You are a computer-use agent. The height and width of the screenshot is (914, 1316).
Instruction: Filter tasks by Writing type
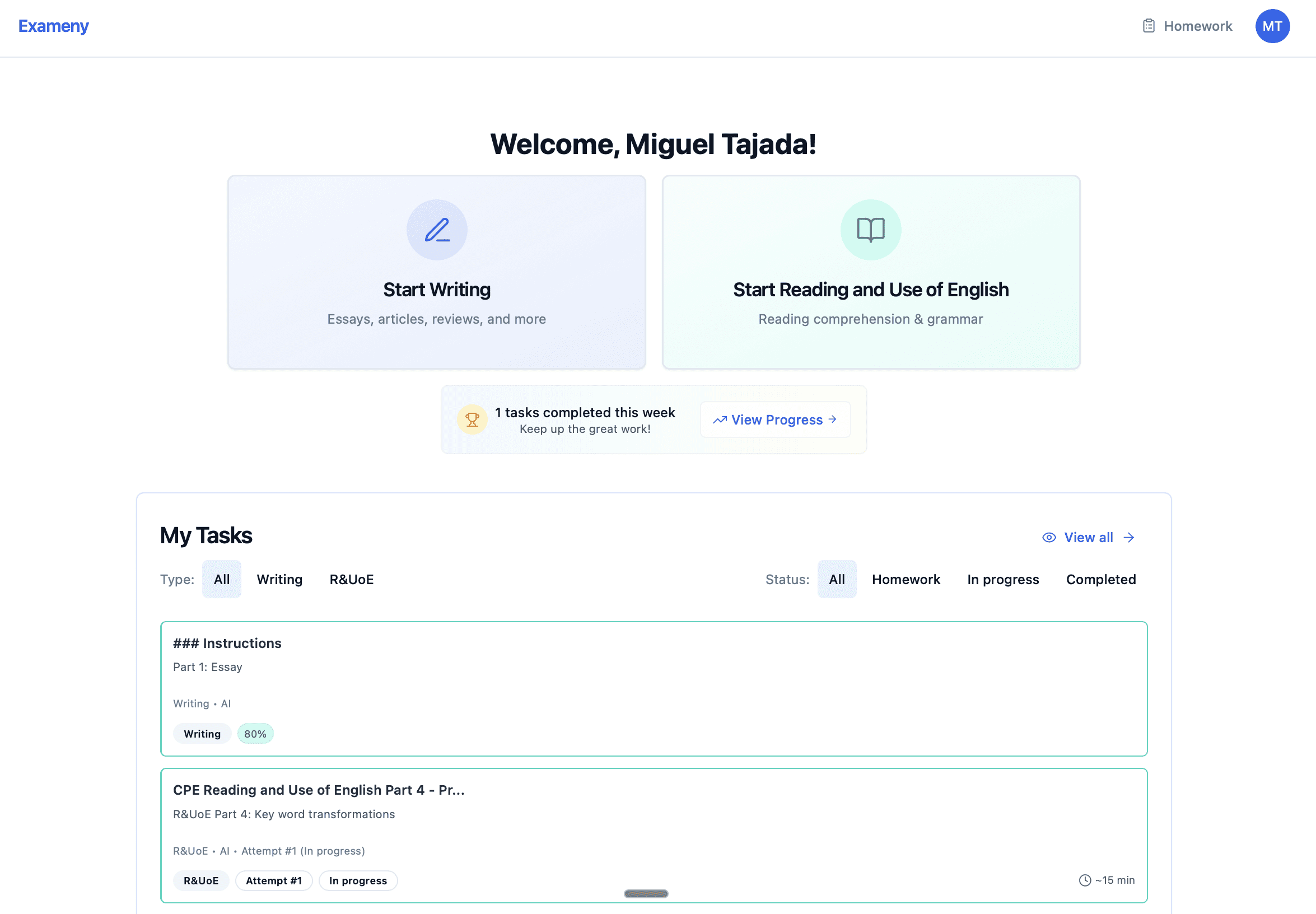pyautogui.click(x=279, y=579)
